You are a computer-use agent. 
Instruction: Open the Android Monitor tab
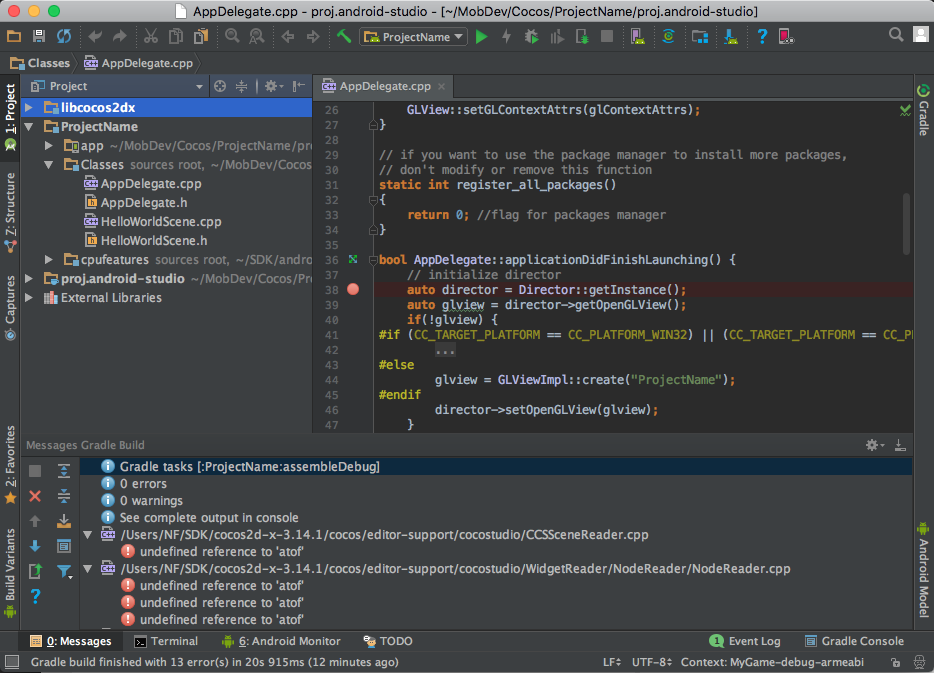pyautogui.click(x=281, y=641)
